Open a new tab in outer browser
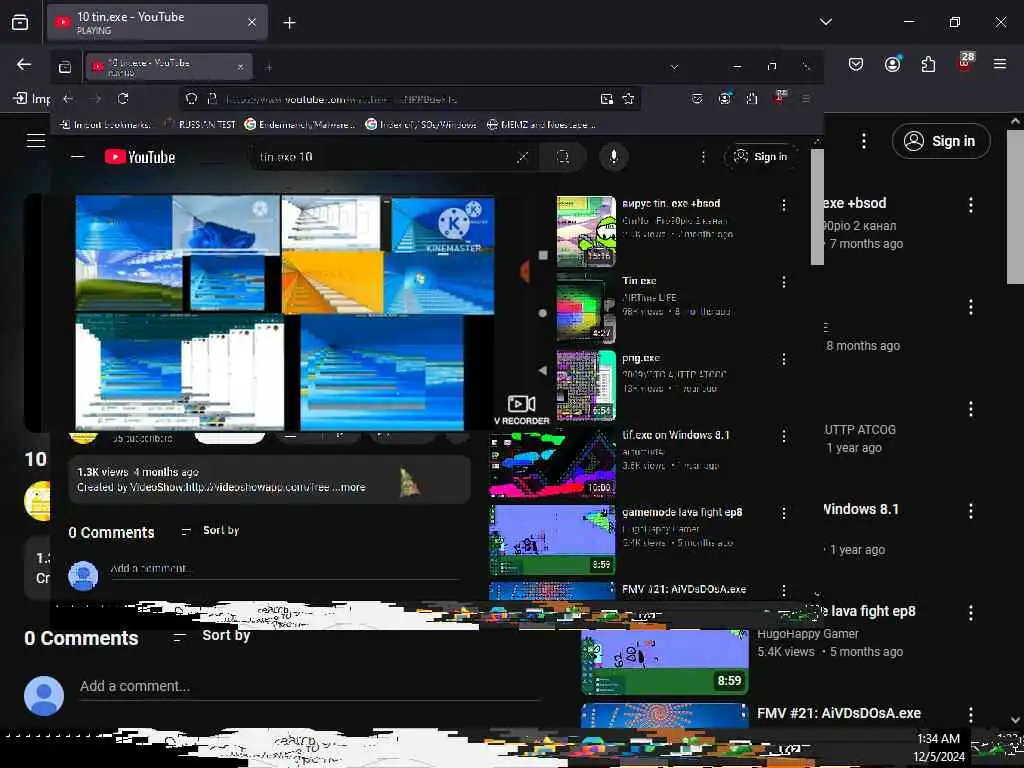 tap(289, 23)
